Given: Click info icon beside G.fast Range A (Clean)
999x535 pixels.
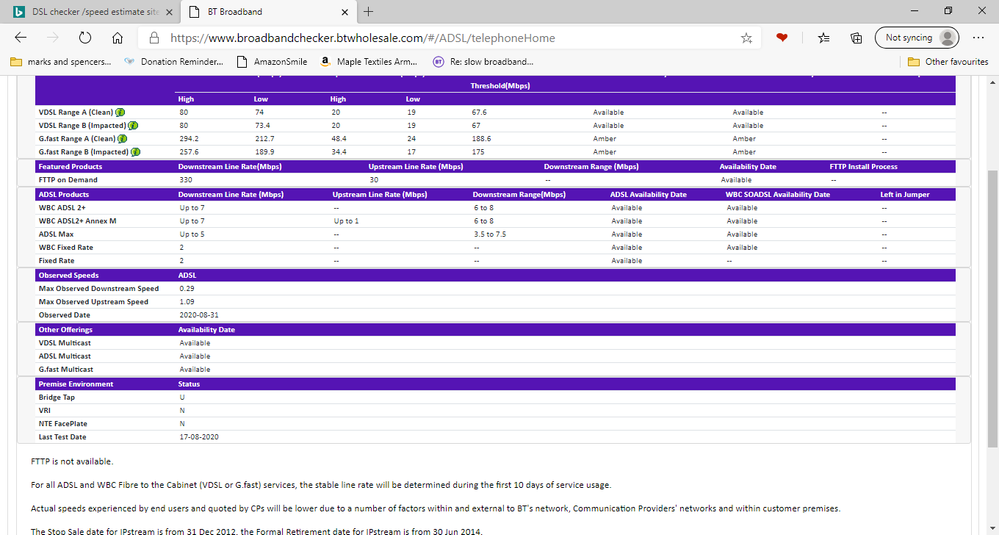Looking at the screenshot, I should tap(123, 138).
